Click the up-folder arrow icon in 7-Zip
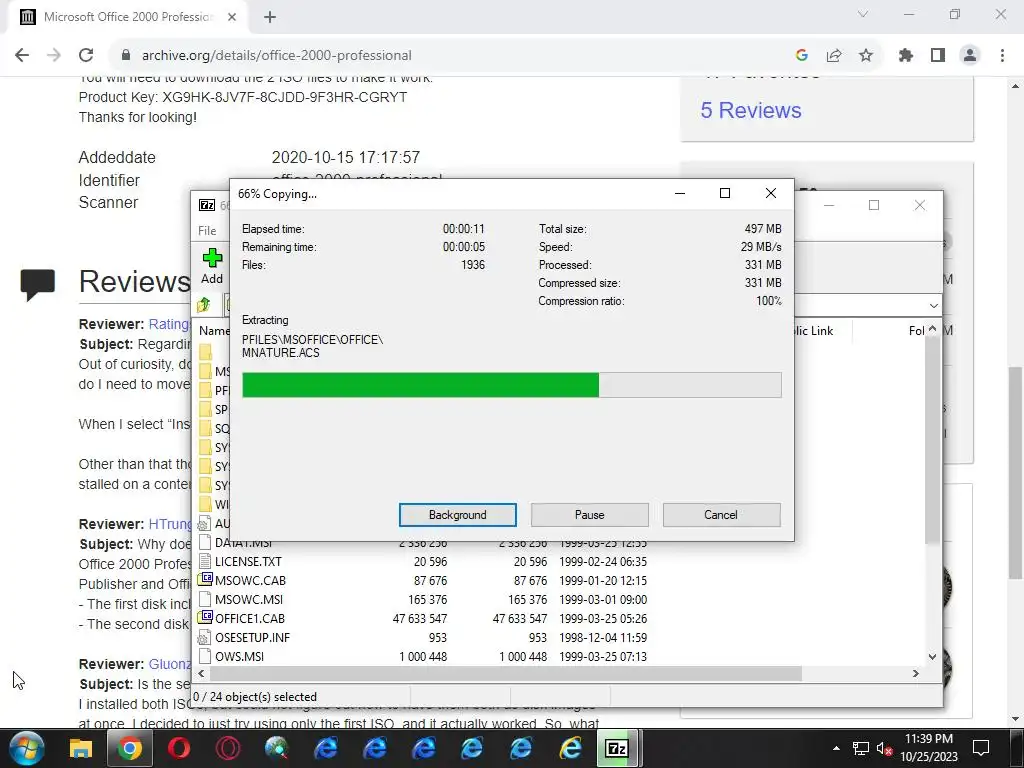Viewport: 1024px width, 768px height. 204,304
